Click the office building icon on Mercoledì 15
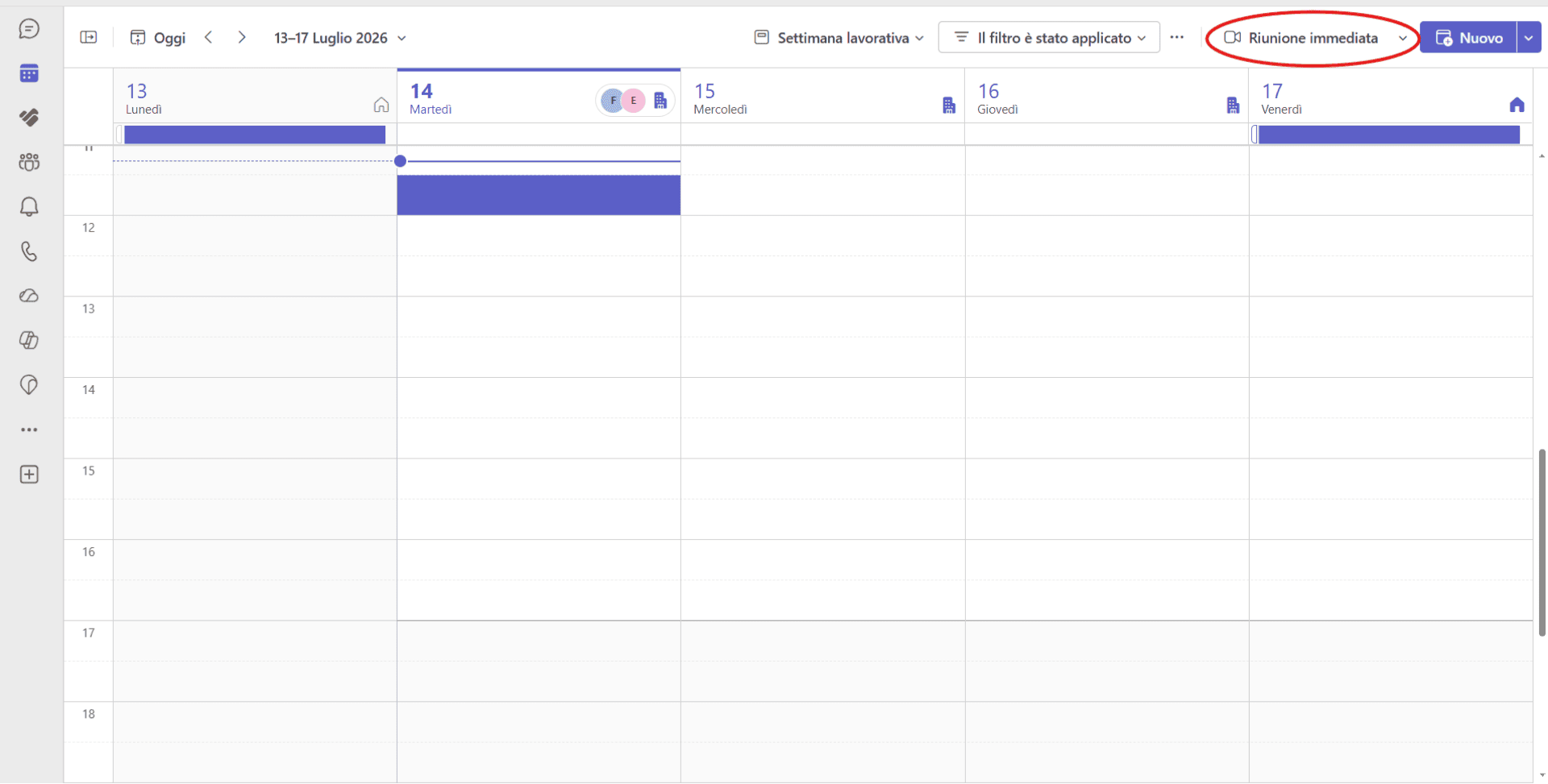1548x784 pixels. [949, 105]
